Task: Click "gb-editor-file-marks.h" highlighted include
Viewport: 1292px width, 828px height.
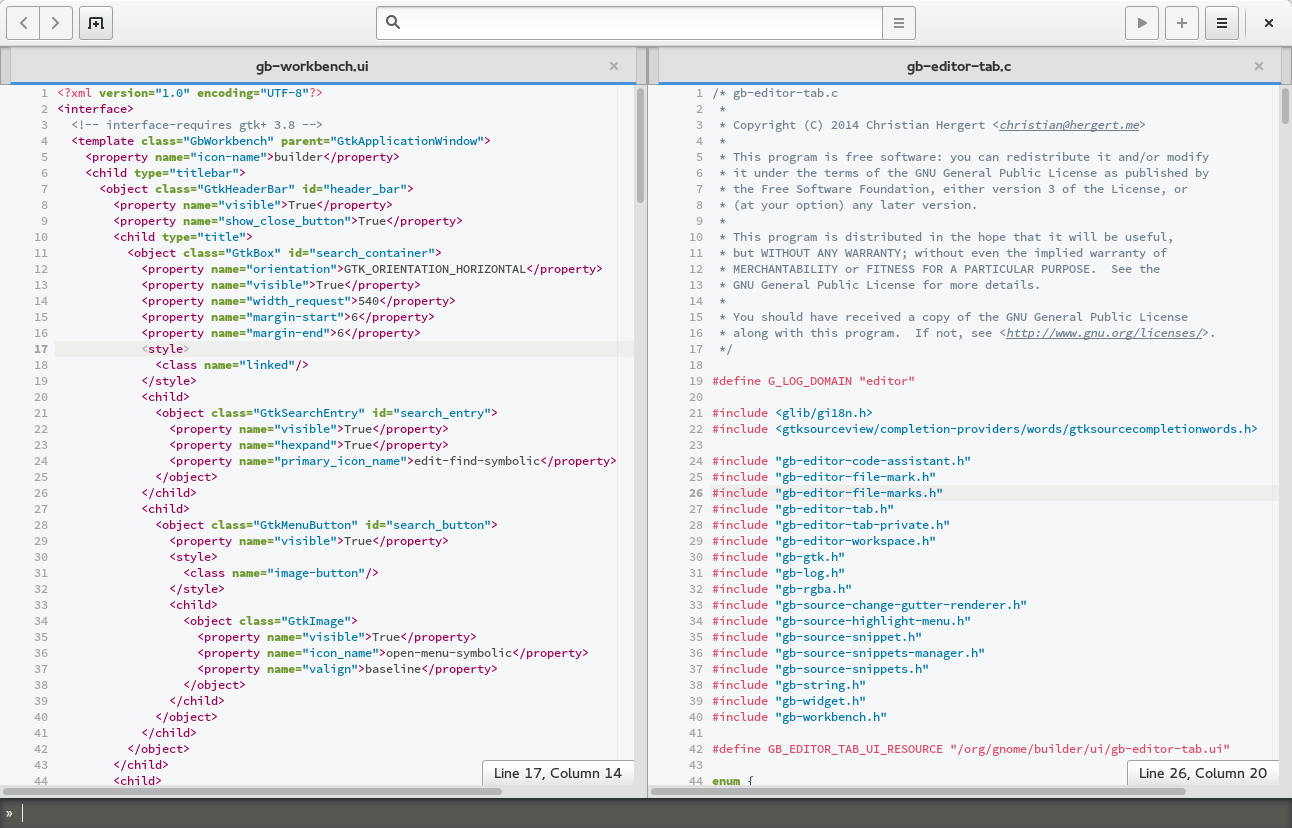Action: 859,493
